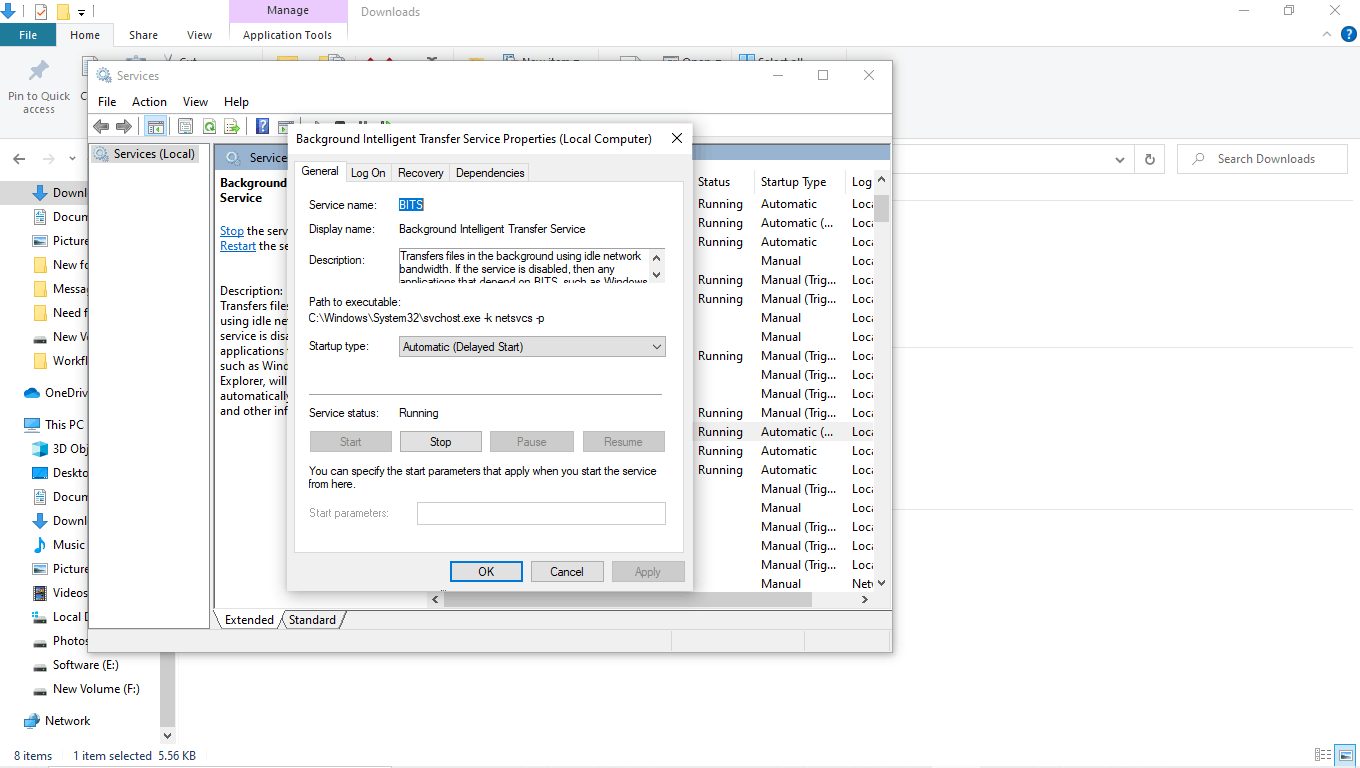
Task: Click the Refresh icon in Services toolbar
Action: click(x=209, y=126)
